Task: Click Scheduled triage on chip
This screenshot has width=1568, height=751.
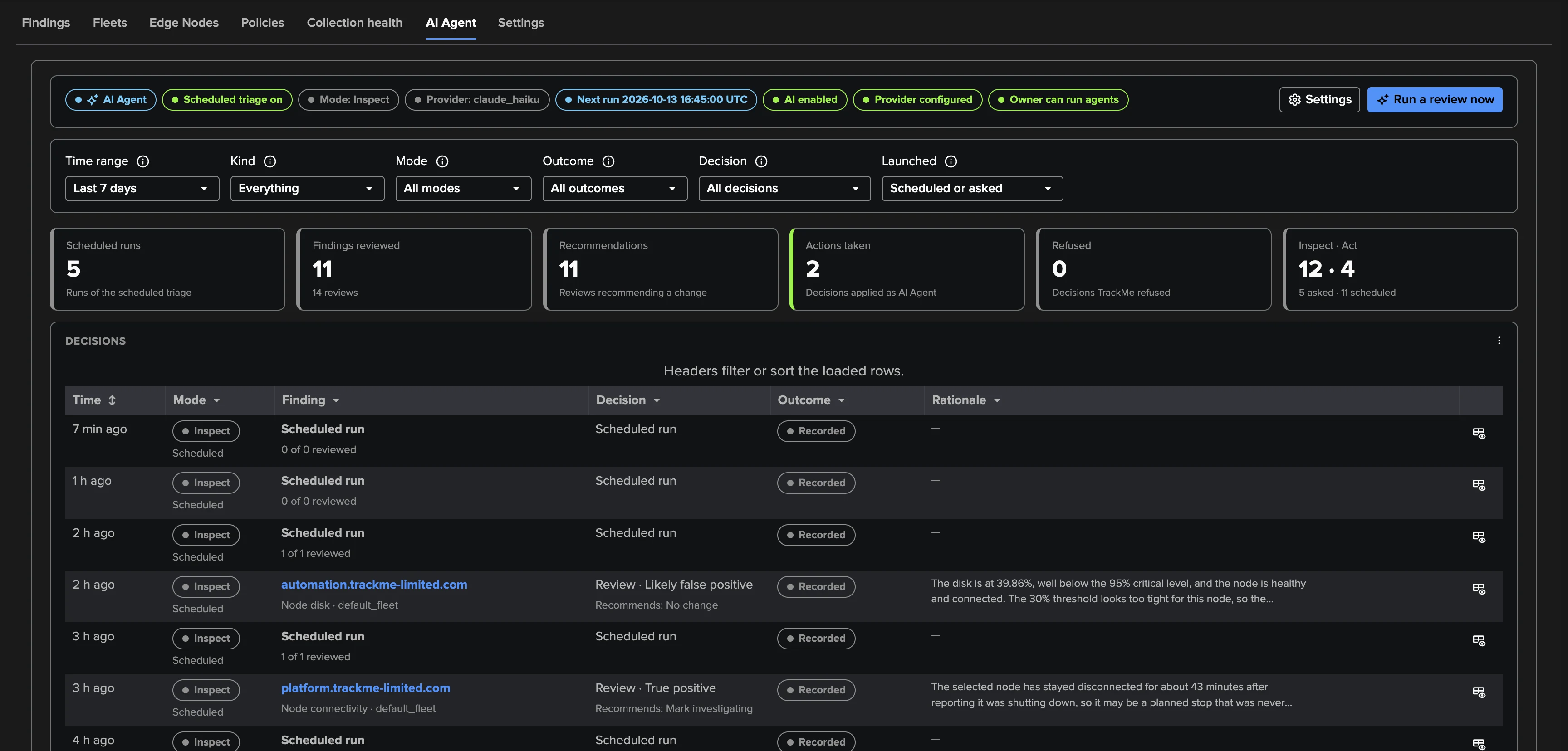Action: pyautogui.click(x=227, y=100)
